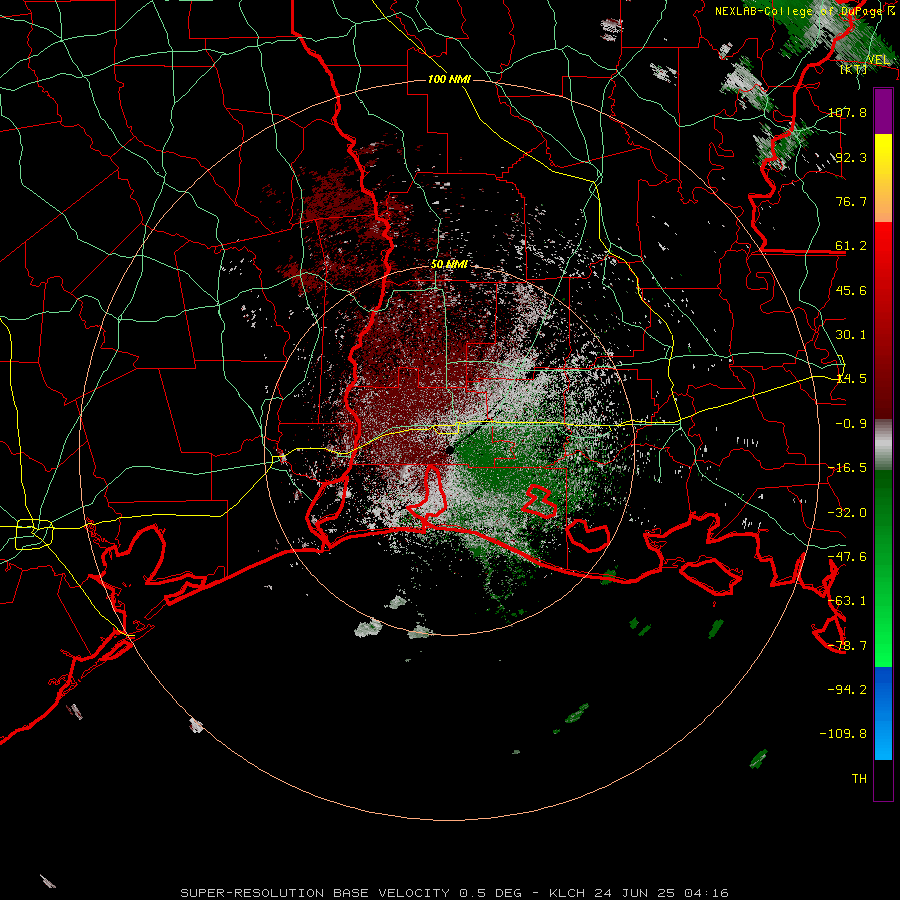Click the VEL legend title
The image size is (900, 900).
coord(878,60)
